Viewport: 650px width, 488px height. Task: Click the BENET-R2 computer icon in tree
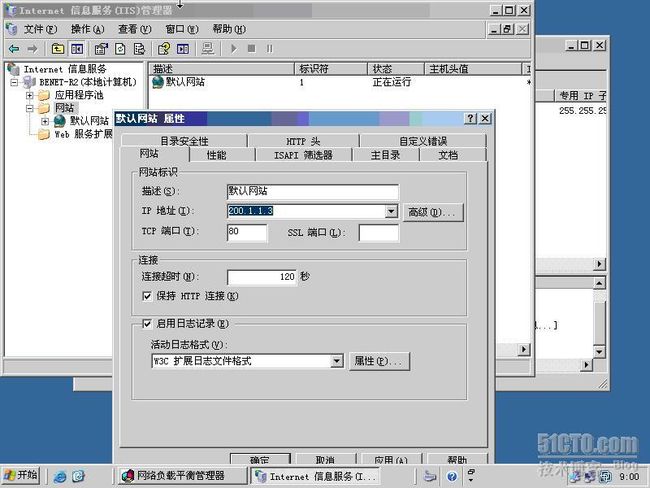[x=29, y=82]
